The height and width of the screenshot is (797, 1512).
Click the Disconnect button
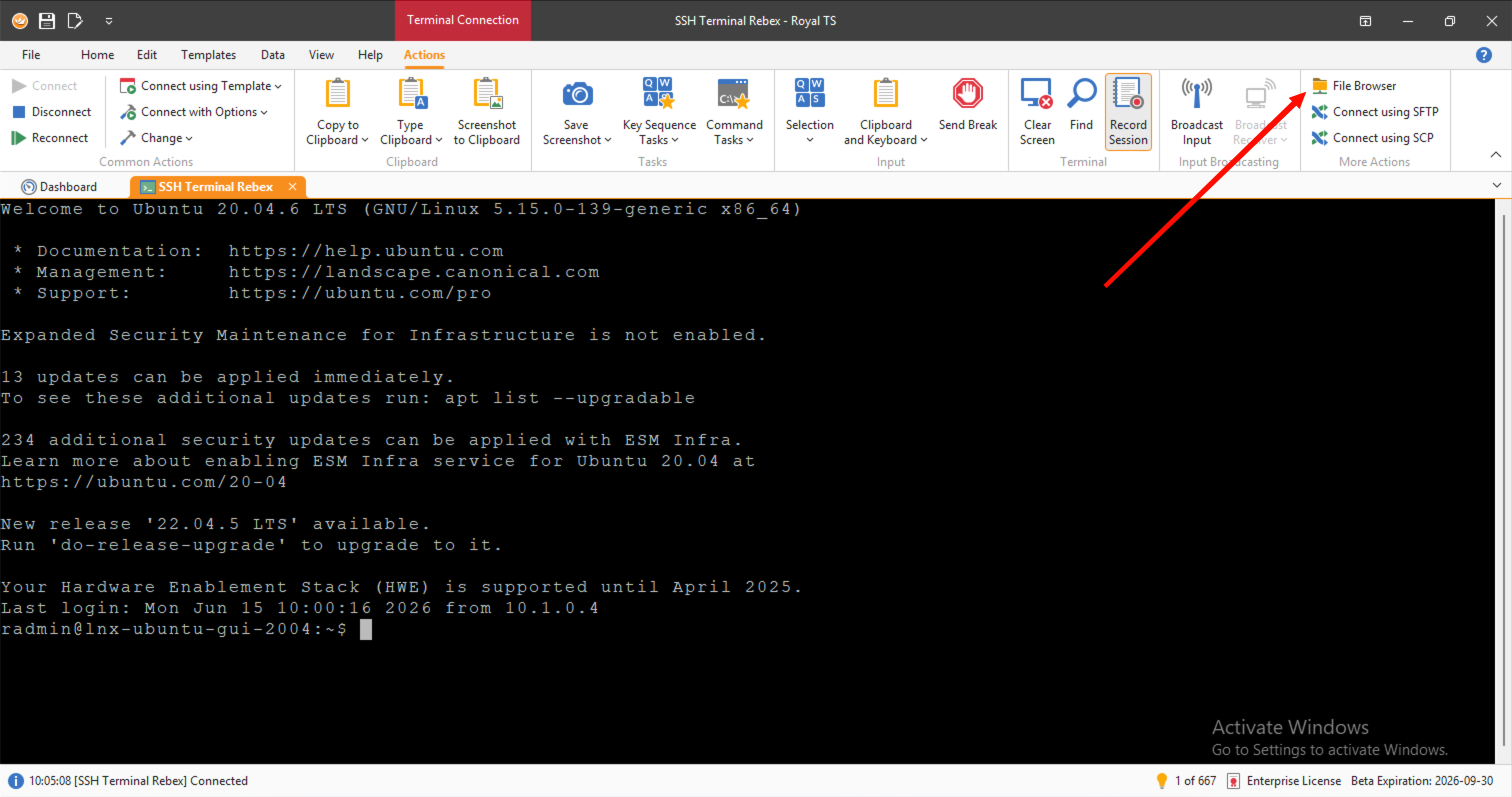51,111
